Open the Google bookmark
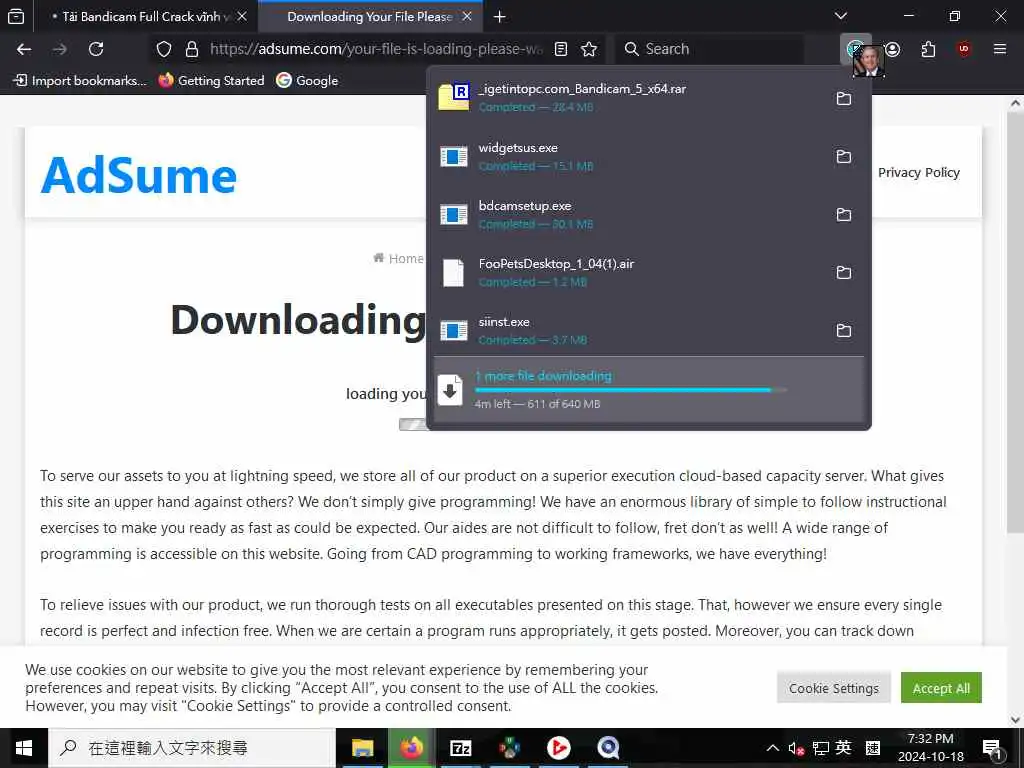The width and height of the screenshot is (1024, 768). 307,80
